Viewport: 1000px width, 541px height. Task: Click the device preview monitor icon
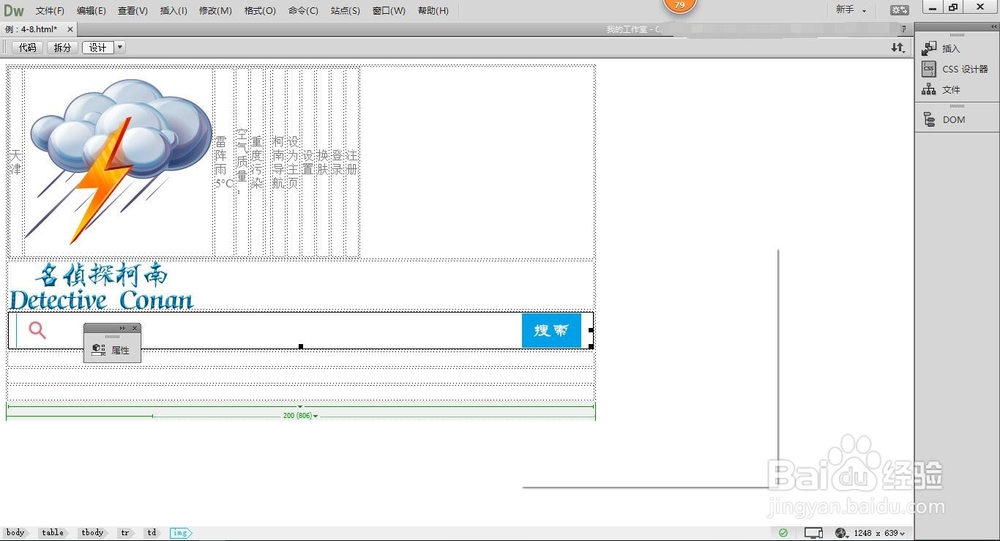coord(813,533)
